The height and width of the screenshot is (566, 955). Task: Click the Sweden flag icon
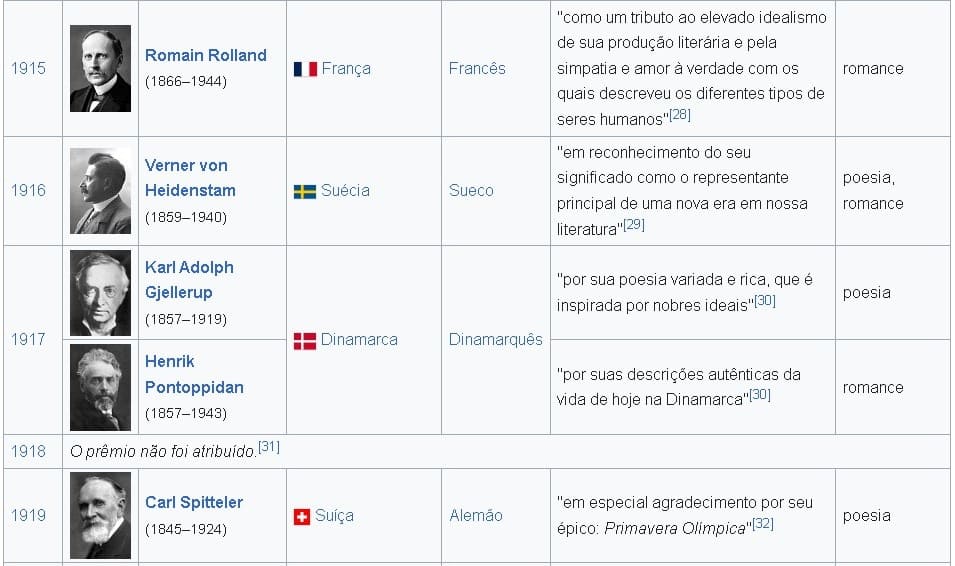point(305,191)
